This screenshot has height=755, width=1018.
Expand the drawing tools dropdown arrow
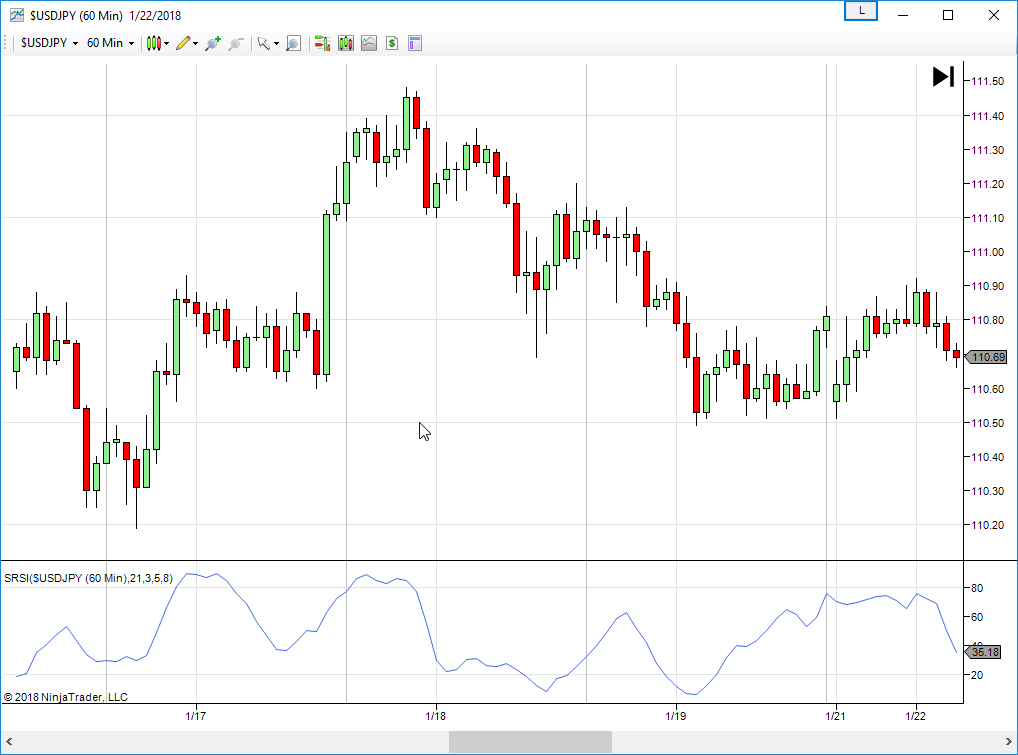pyautogui.click(x=195, y=43)
